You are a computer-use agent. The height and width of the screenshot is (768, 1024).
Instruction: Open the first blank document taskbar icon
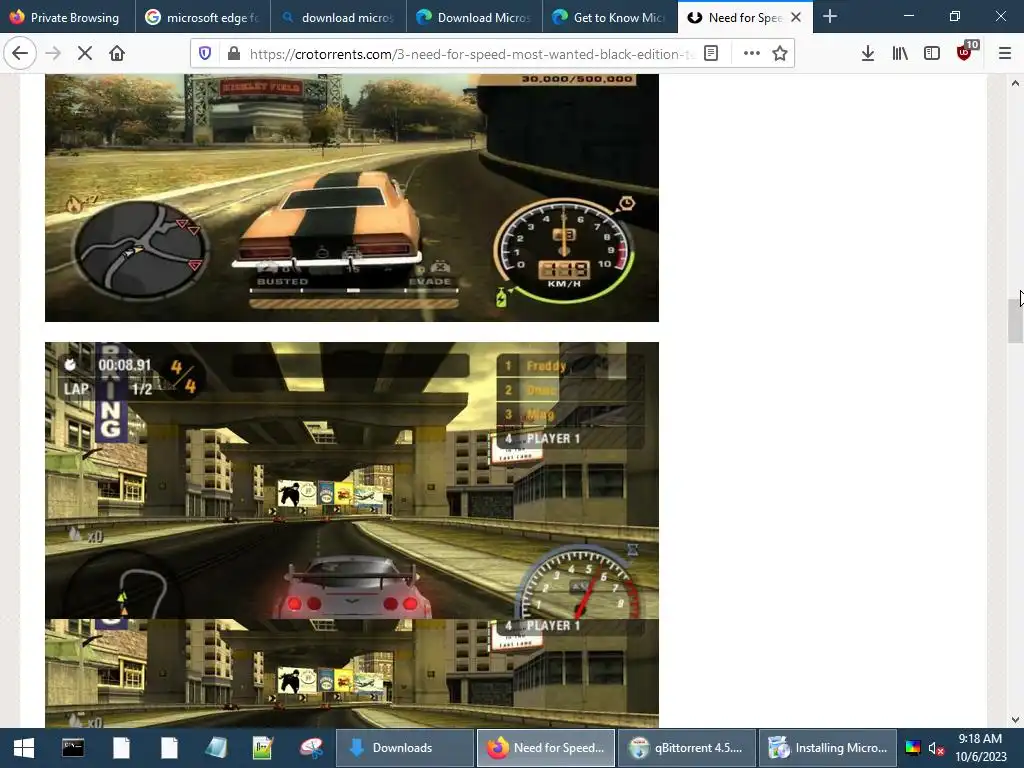click(x=121, y=748)
